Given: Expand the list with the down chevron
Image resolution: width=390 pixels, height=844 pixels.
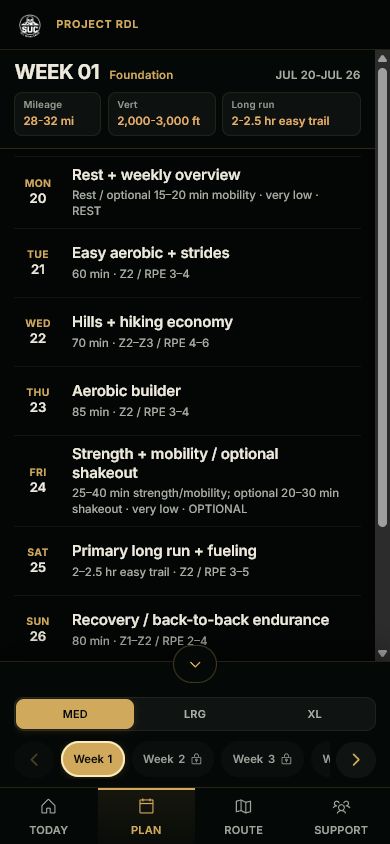Looking at the screenshot, I should click(195, 665).
